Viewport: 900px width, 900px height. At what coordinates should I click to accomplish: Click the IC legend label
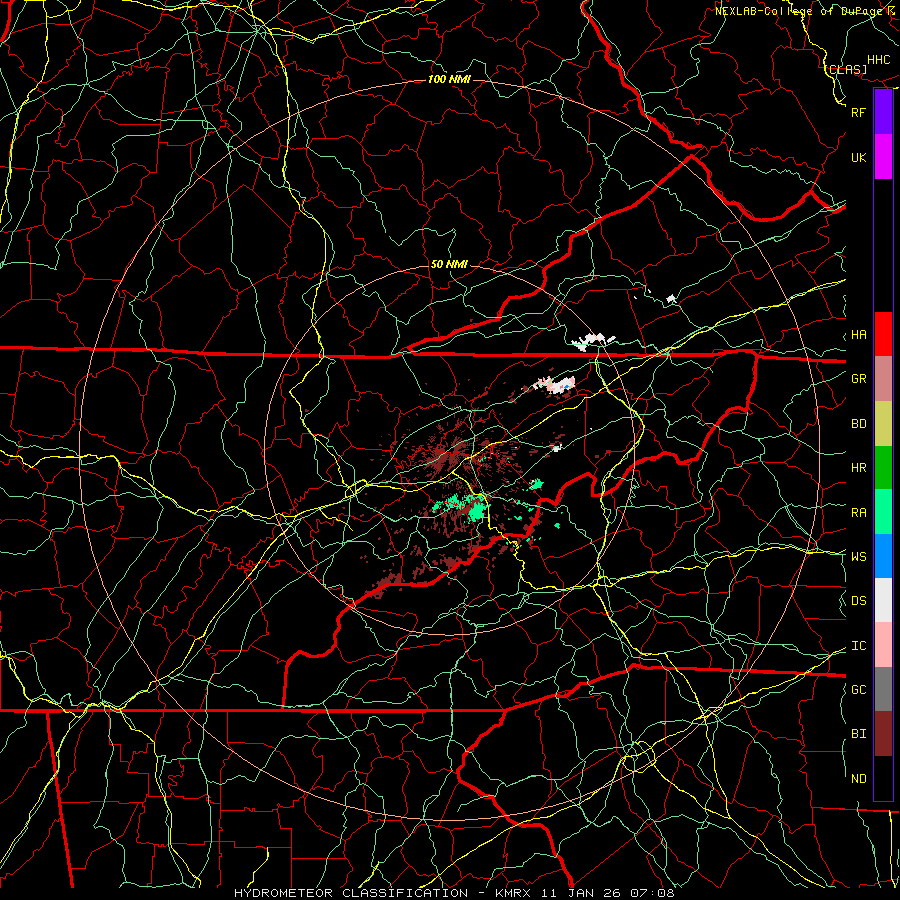[x=858, y=646]
